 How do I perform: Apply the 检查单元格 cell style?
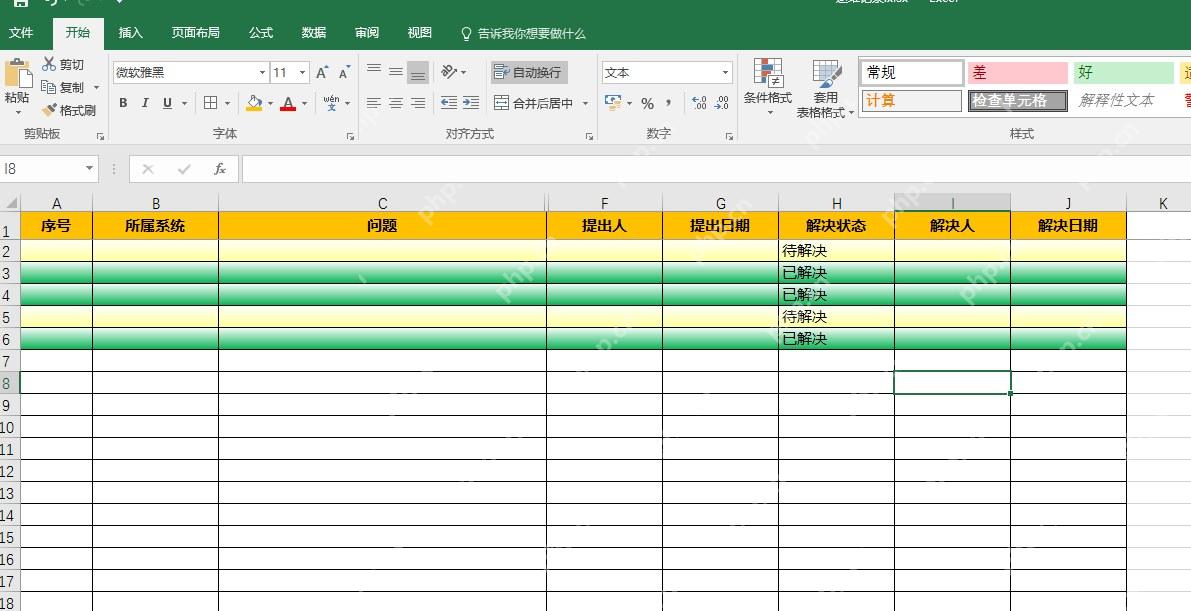pyautogui.click(x=1018, y=100)
